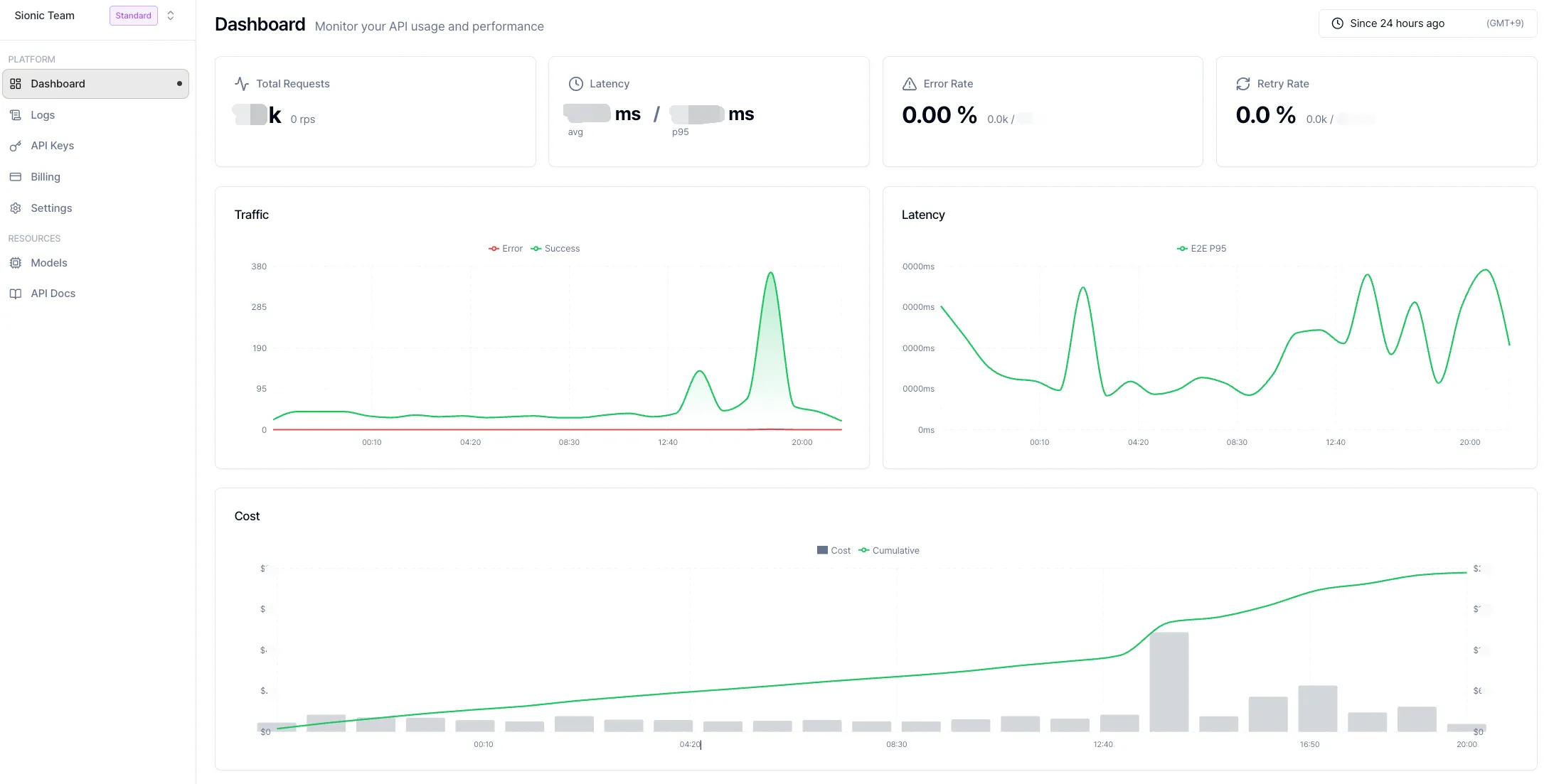
Task: Click the Traffic chart peak near 380
Action: (771, 273)
